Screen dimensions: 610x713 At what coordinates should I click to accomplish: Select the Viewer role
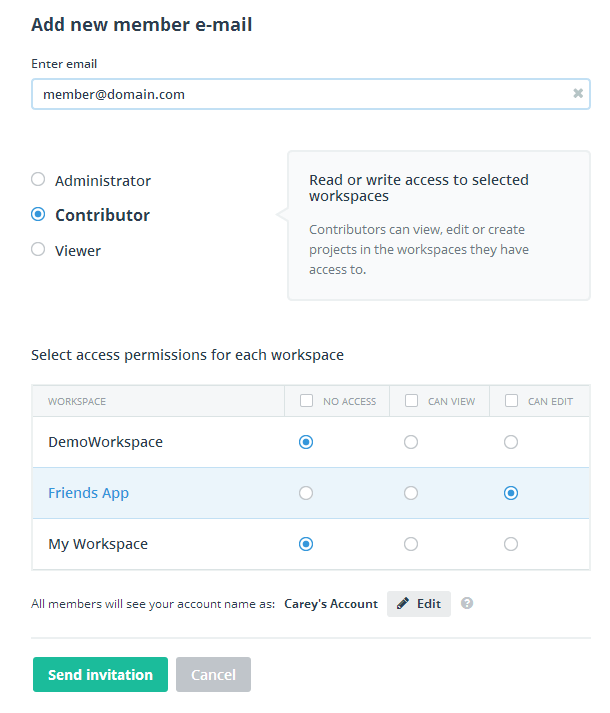pyautogui.click(x=38, y=250)
